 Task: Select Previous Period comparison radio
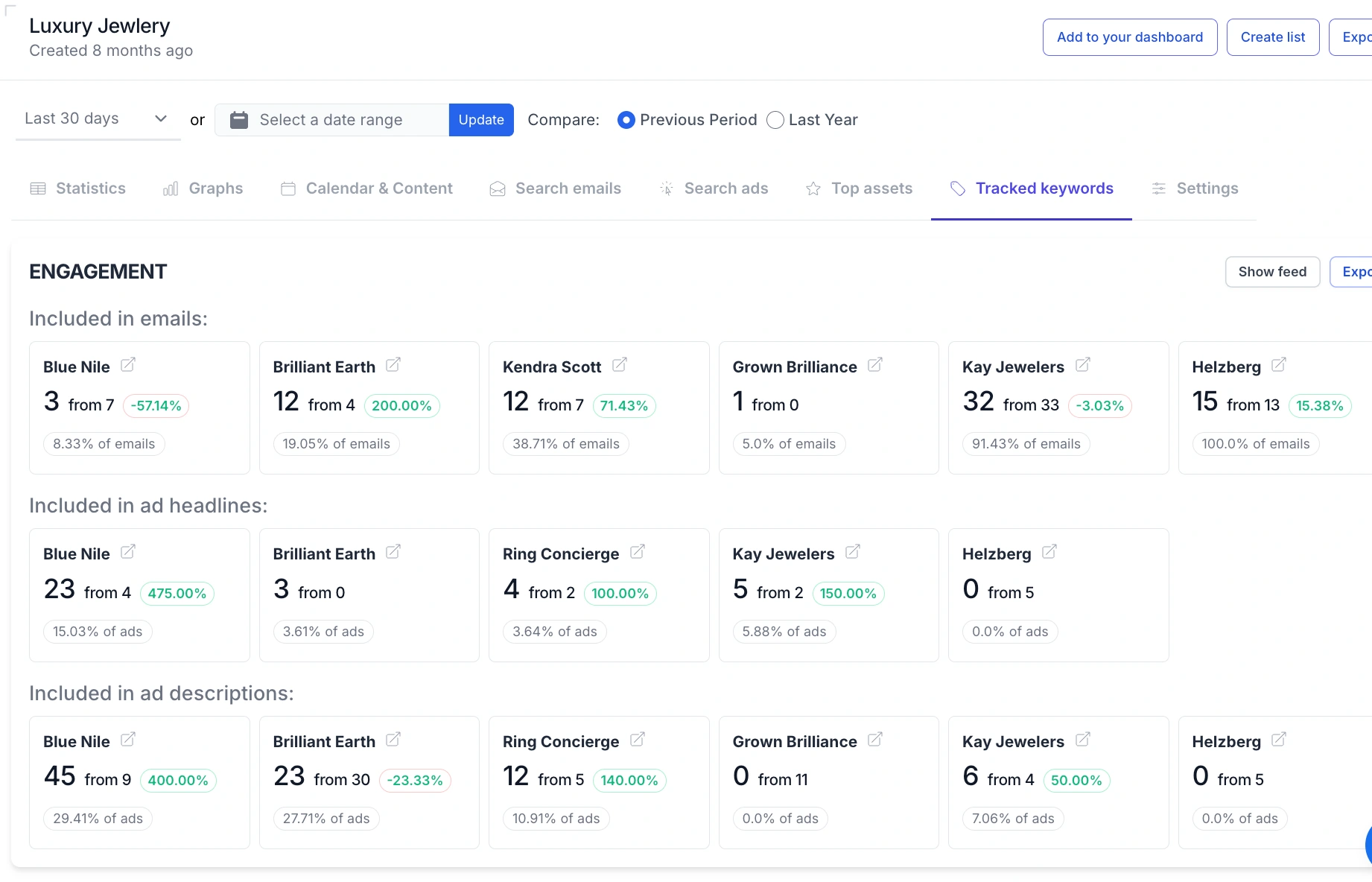click(x=626, y=120)
